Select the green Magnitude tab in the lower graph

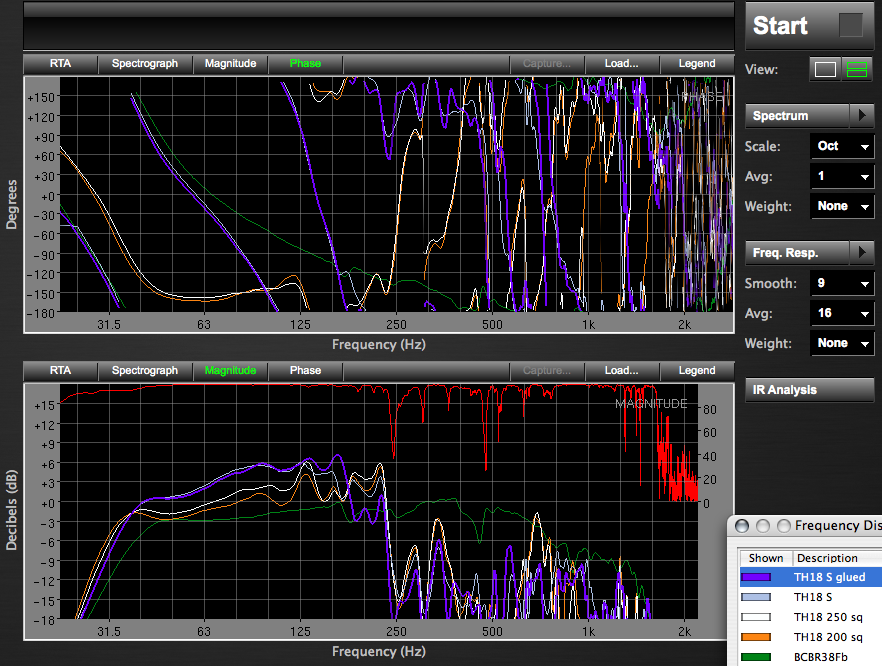click(x=230, y=371)
